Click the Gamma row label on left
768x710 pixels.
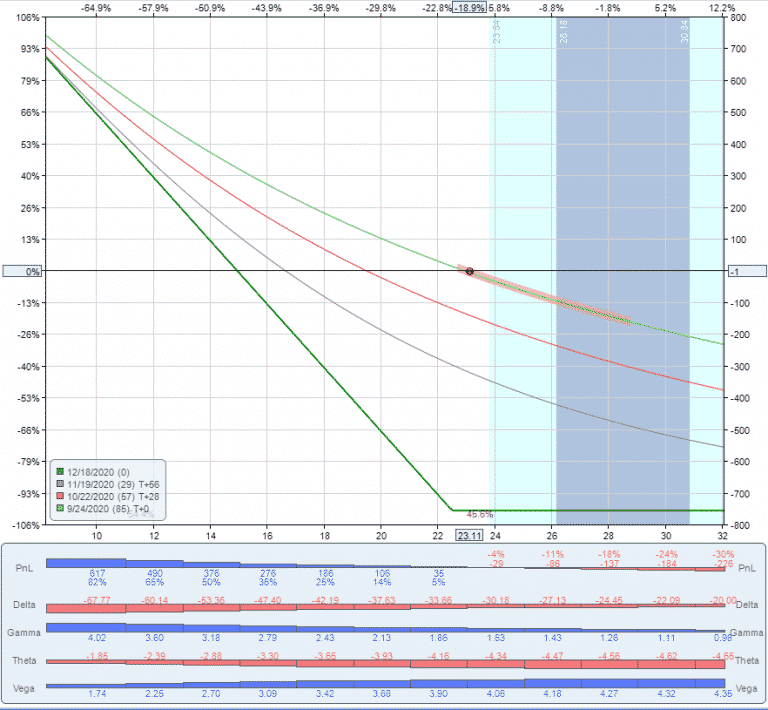[x=25, y=634]
